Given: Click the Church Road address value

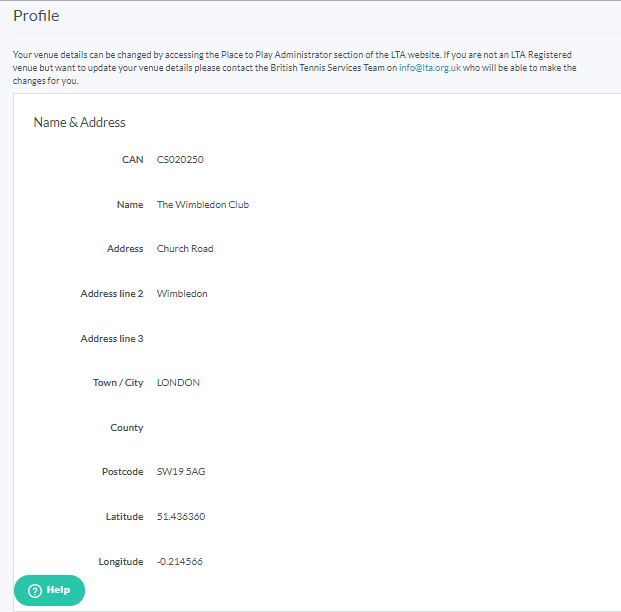Looking at the screenshot, I should (185, 249).
